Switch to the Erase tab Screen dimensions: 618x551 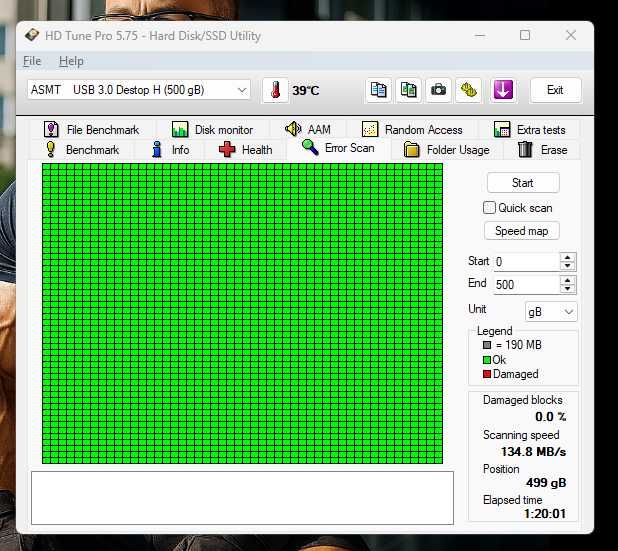542,150
